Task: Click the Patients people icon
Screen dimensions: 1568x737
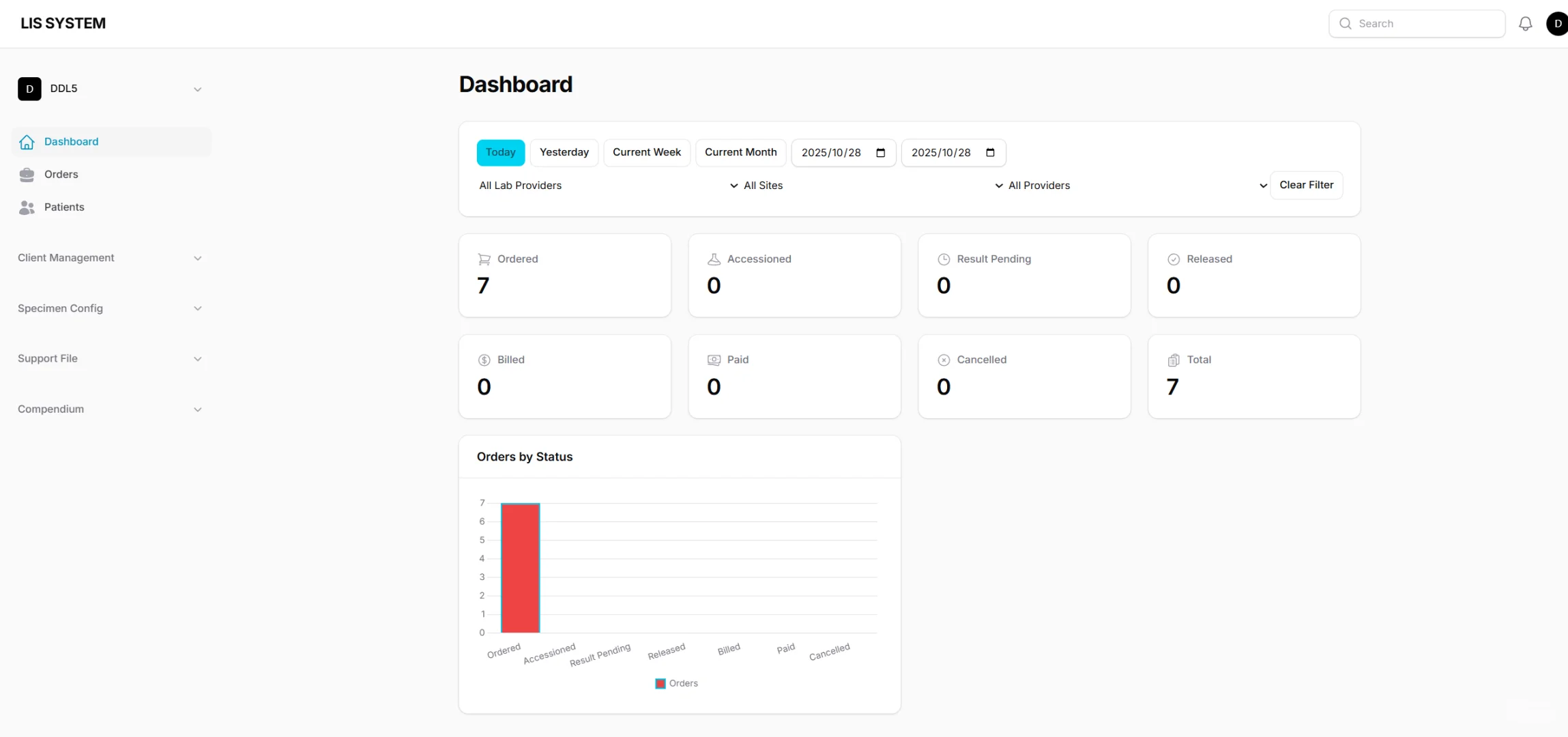Action: click(27, 207)
